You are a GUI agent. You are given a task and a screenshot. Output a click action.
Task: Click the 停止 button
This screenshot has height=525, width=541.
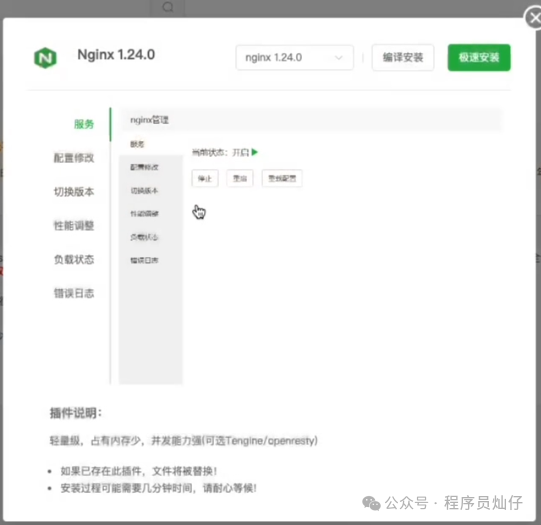pyautogui.click(x=205, y=178)
